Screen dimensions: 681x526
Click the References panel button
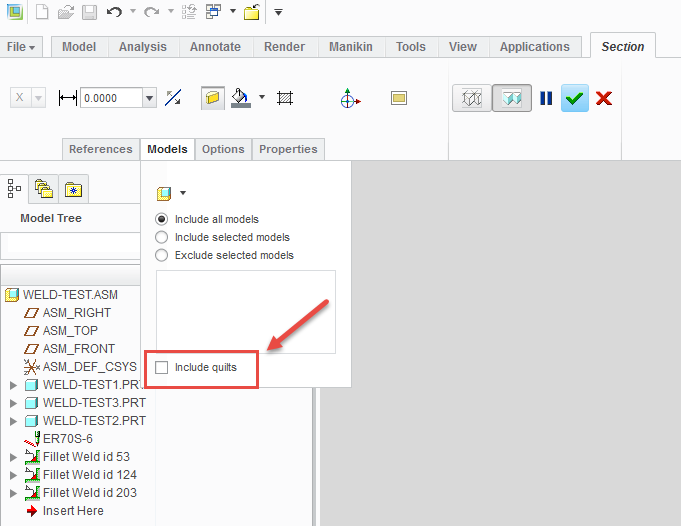100,149
